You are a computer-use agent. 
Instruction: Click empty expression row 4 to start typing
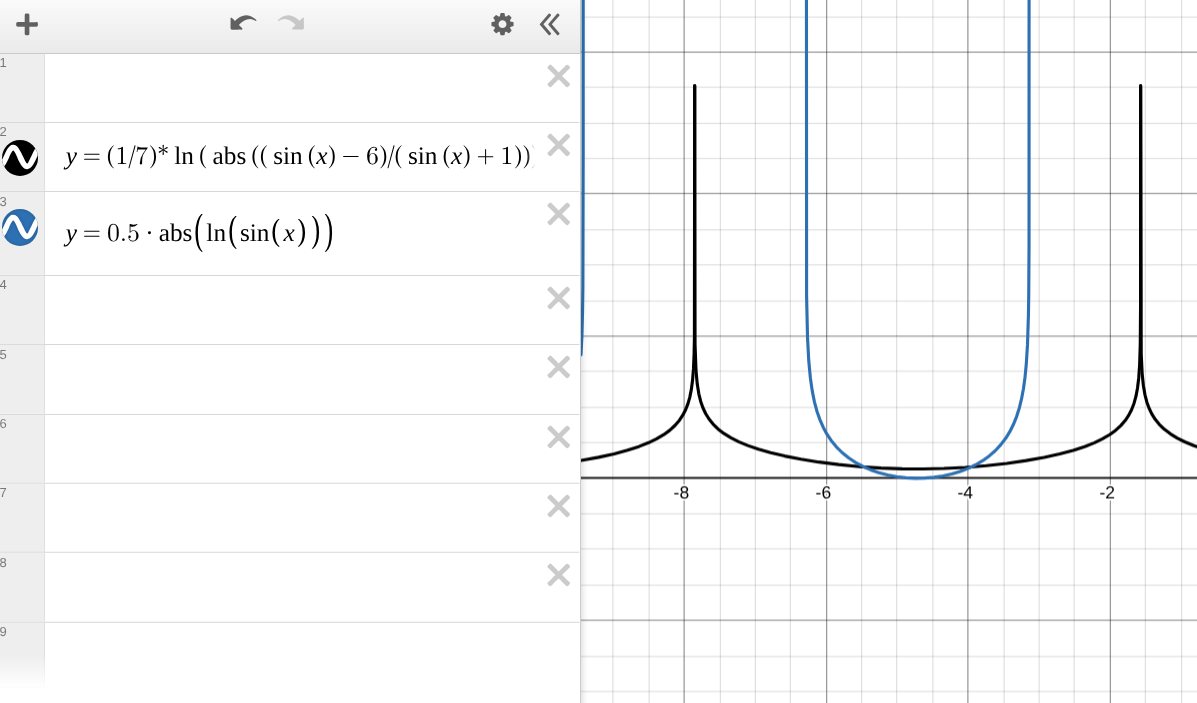(300, 308)
